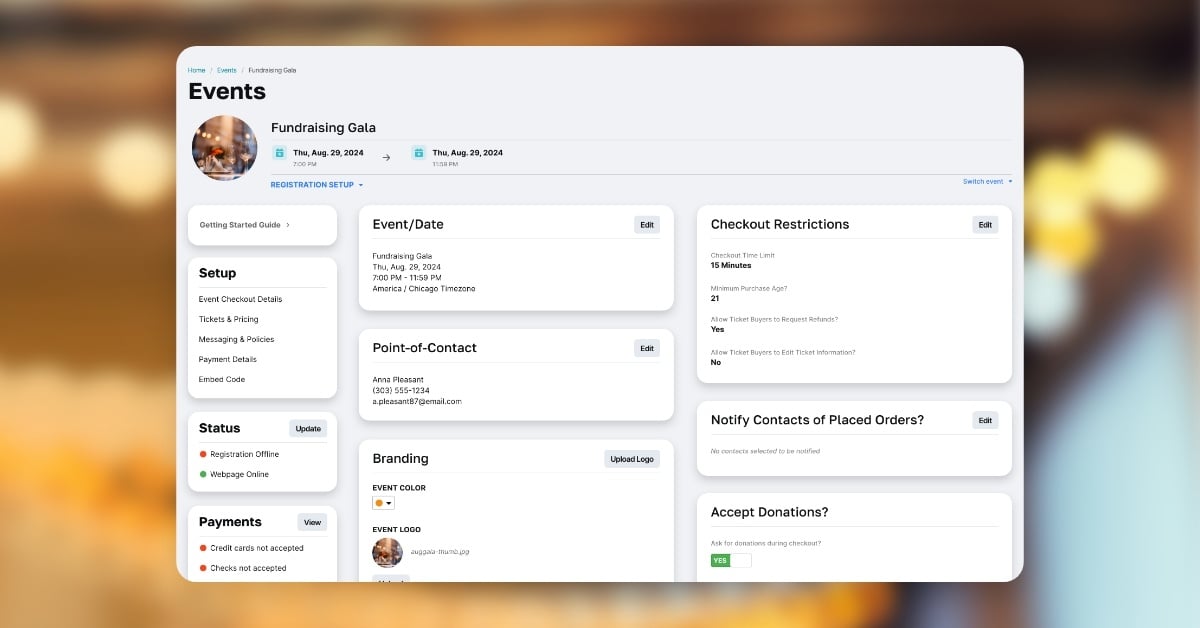This screenshot has width=1200, height=628.
Task: Open the Registration Setup dropdown
Action: click(317, 185)
